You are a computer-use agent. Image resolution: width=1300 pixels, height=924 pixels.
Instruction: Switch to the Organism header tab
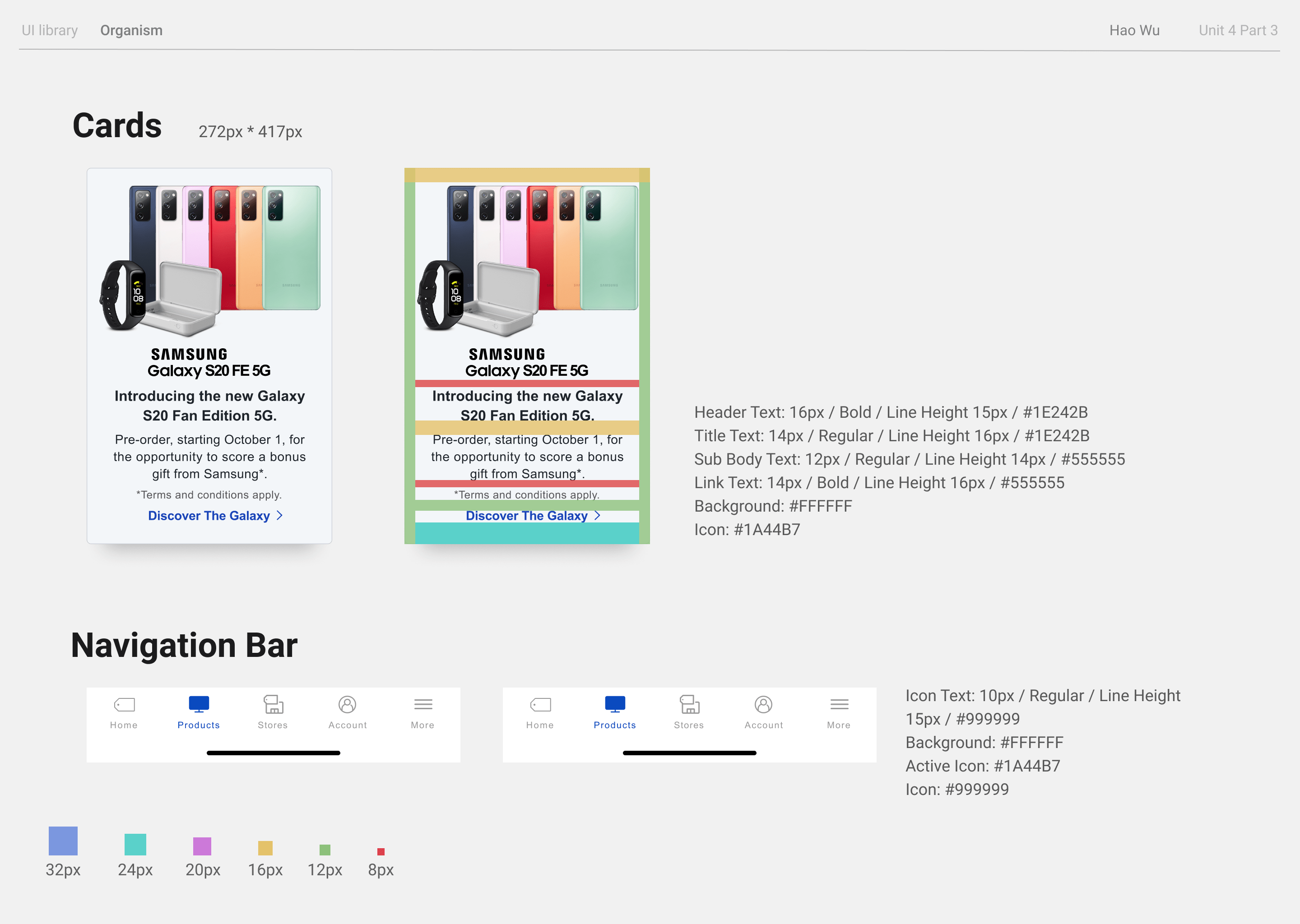tap(131, 30)
